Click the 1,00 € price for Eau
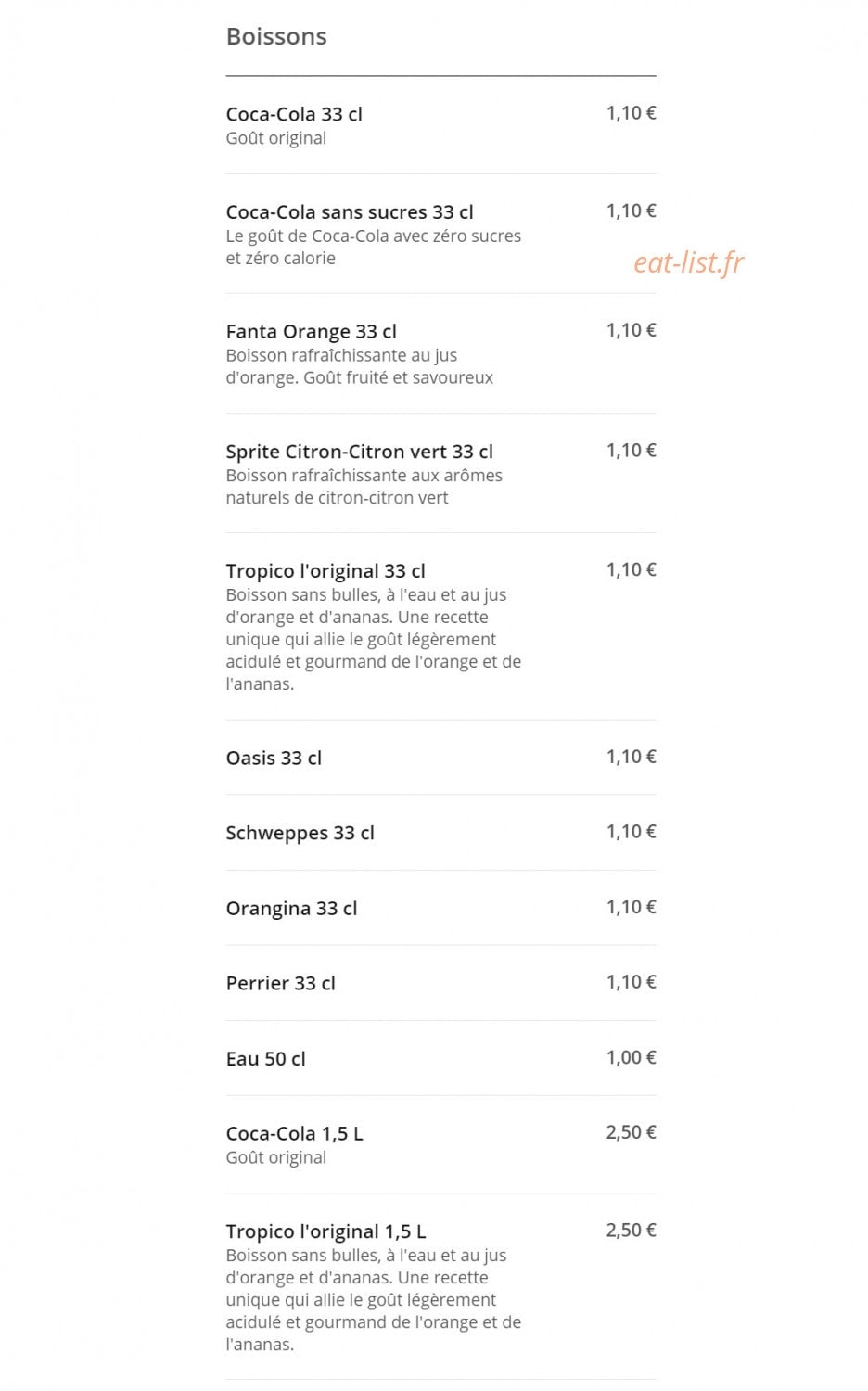The width and height of the screenshot is (868, 1391). pos(631,1058)
